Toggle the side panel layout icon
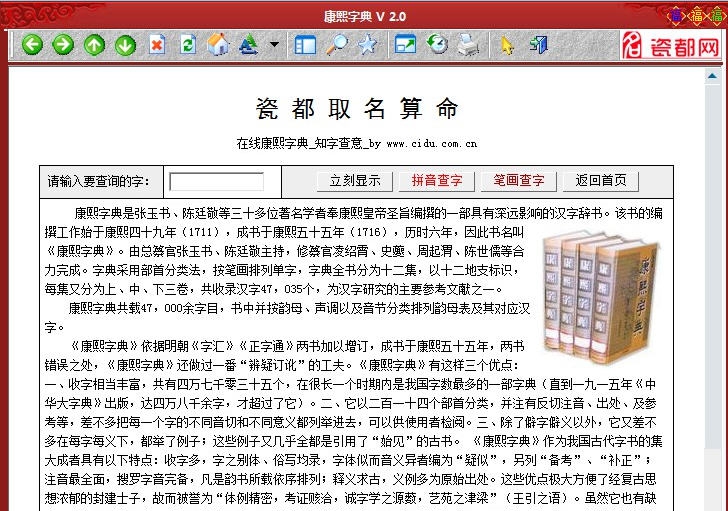The width and height of the screenshot is (728, 511). [x=305, y=45]
